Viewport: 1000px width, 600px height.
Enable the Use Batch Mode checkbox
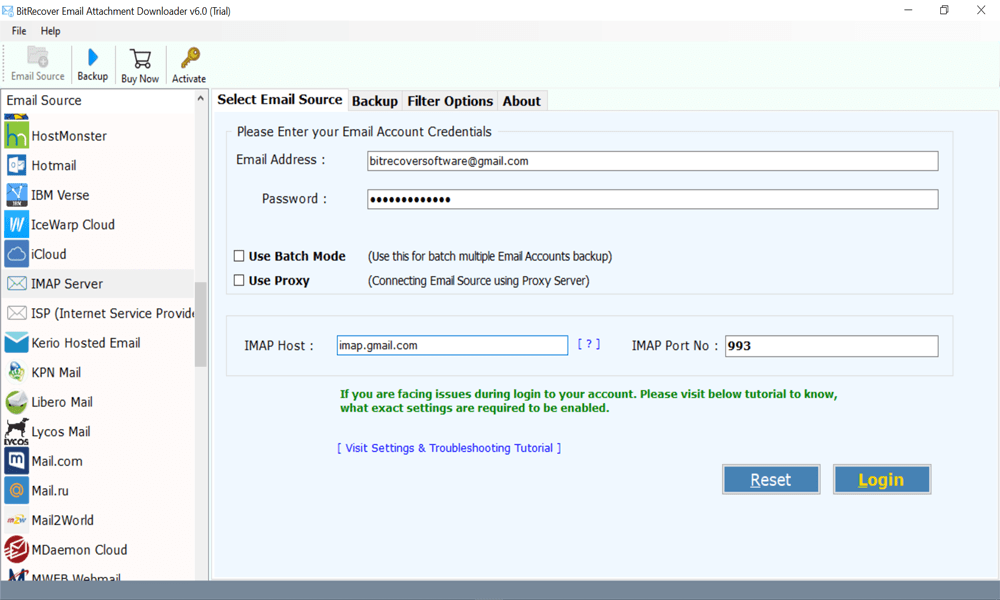pyautogui.click(x=239, y=256)
